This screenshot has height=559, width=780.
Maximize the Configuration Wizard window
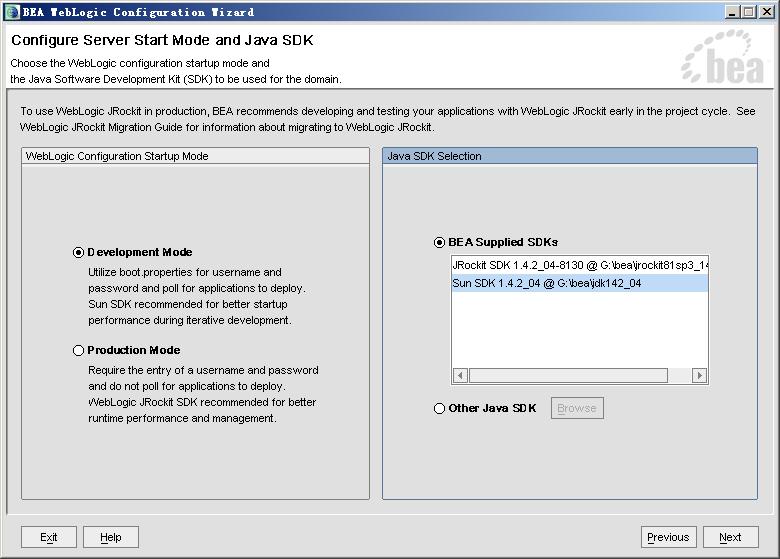coord(748,12)
